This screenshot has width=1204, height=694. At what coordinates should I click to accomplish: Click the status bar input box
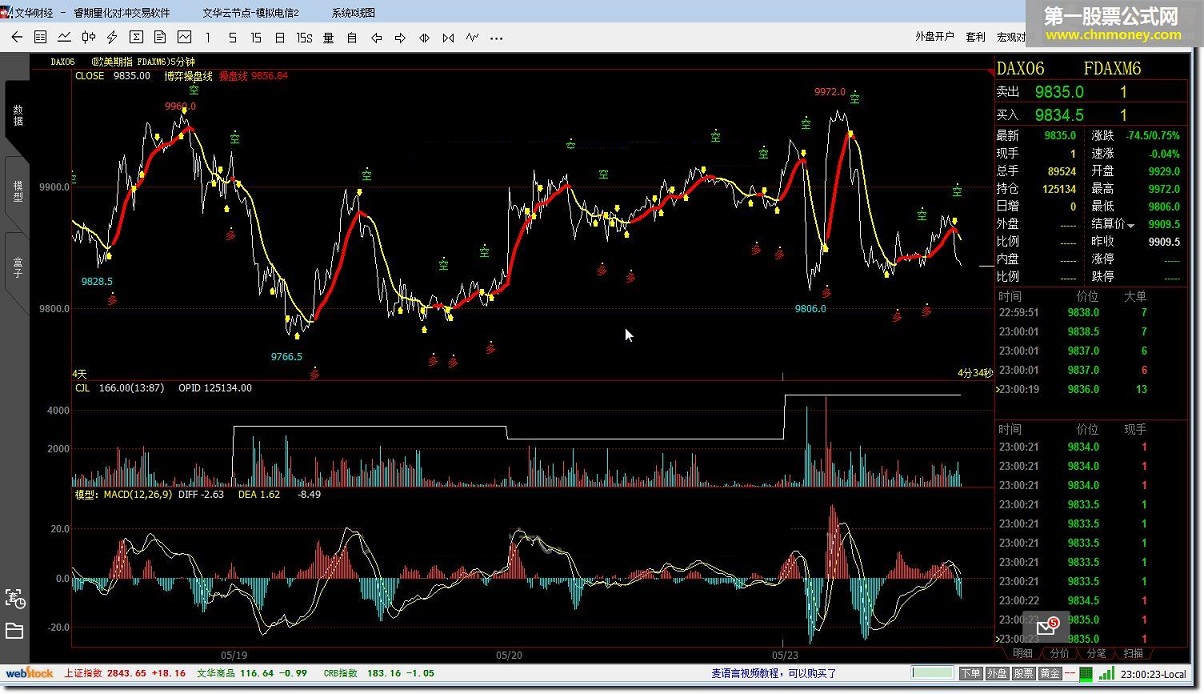tap(933, 673)
